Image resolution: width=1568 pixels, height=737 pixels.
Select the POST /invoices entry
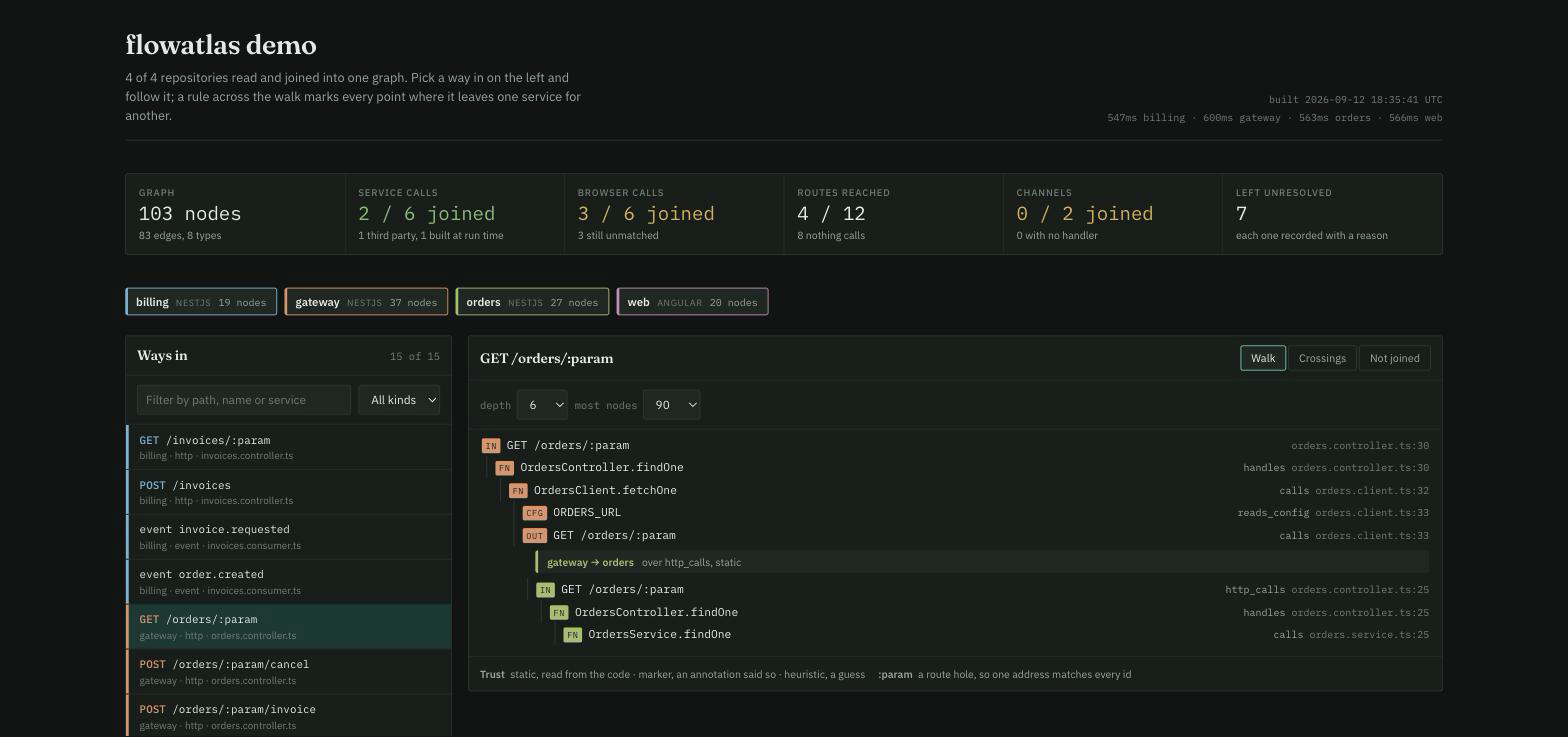pos(289,492)
